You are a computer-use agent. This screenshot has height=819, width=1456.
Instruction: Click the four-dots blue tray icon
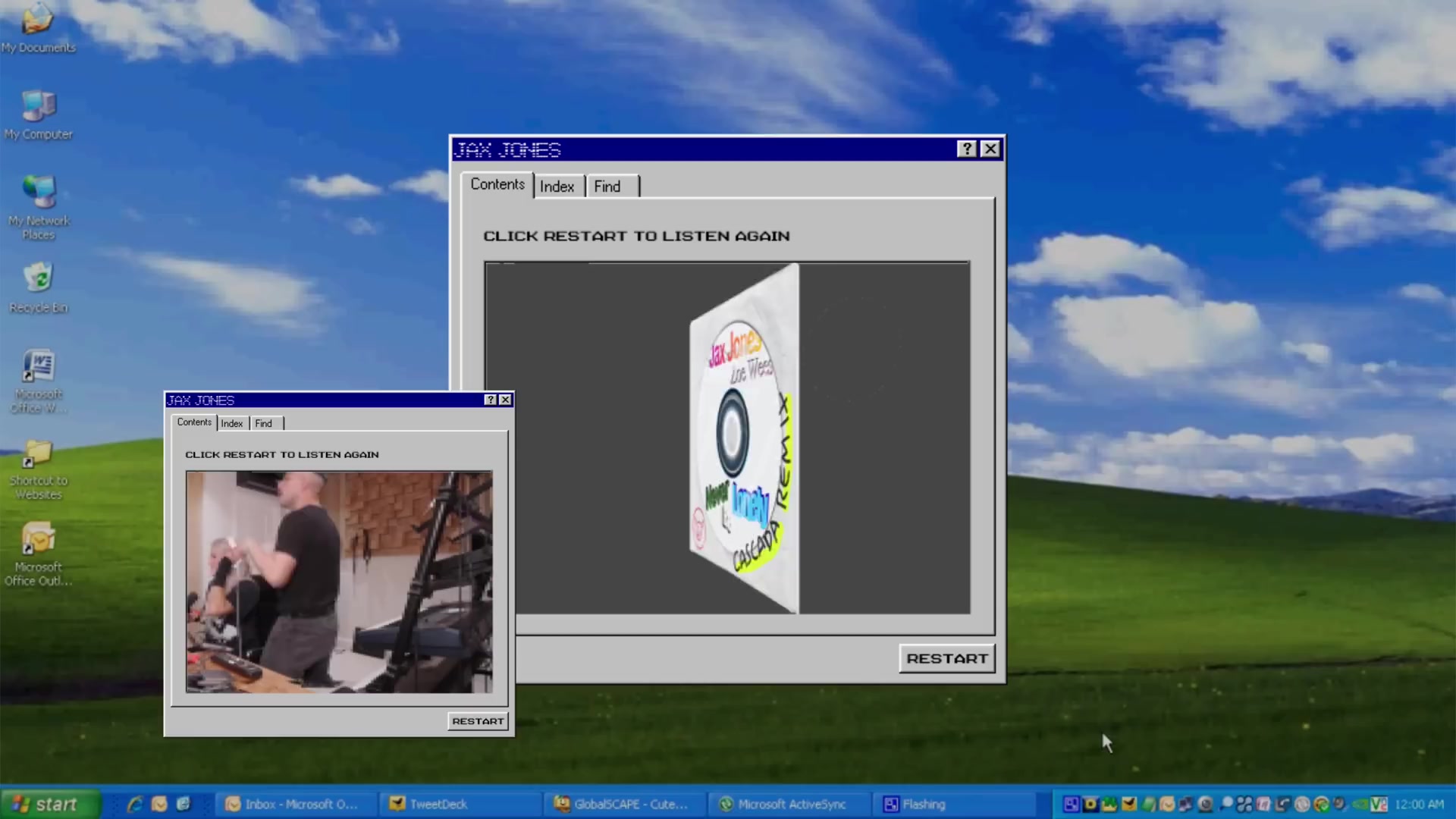point(1244,804)
